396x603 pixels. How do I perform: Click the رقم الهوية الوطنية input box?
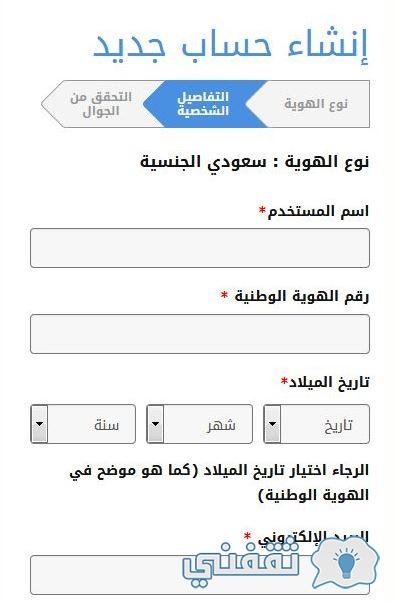point(200,334)
